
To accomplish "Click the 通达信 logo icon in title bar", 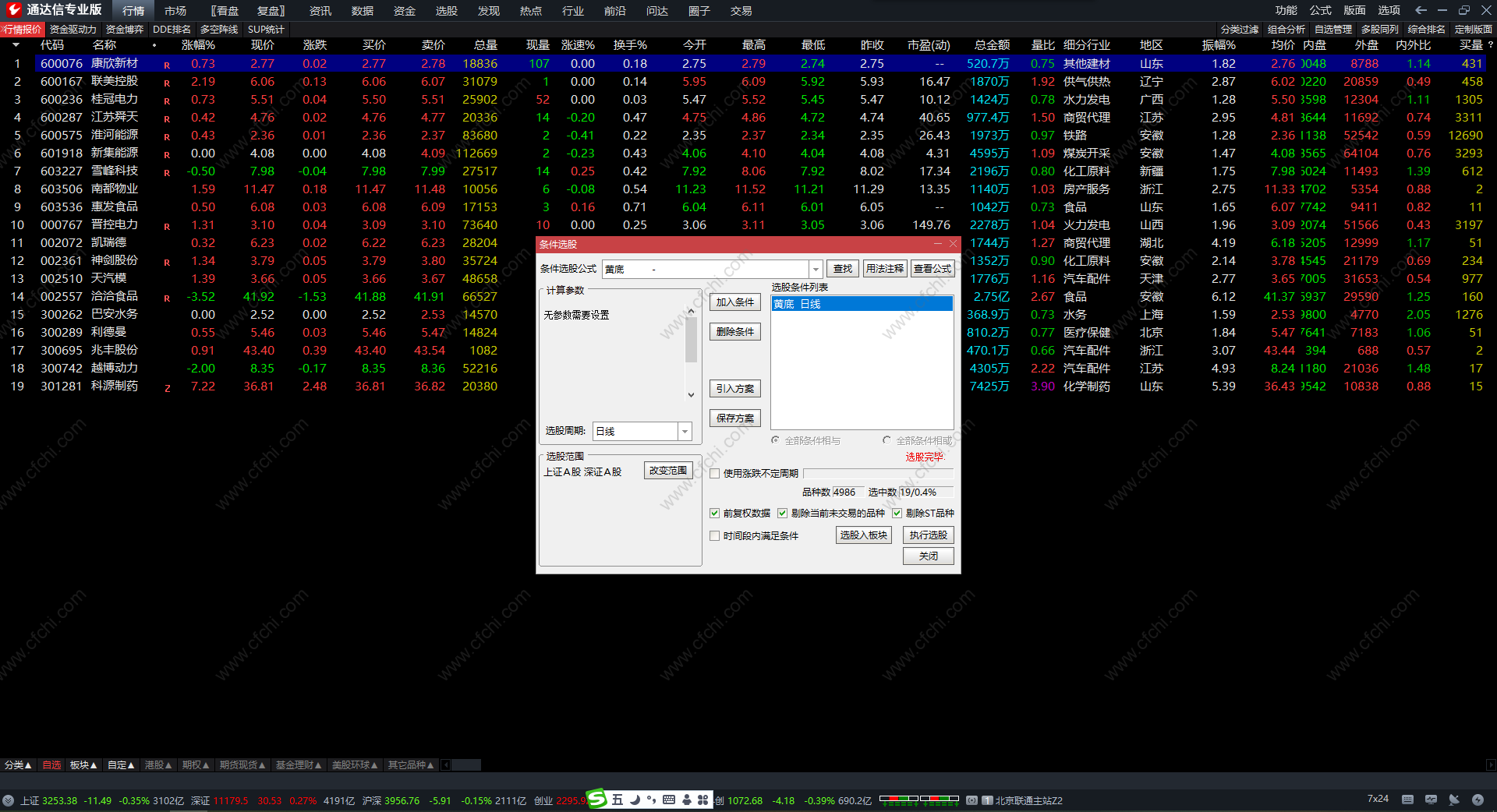I will 13,9.
